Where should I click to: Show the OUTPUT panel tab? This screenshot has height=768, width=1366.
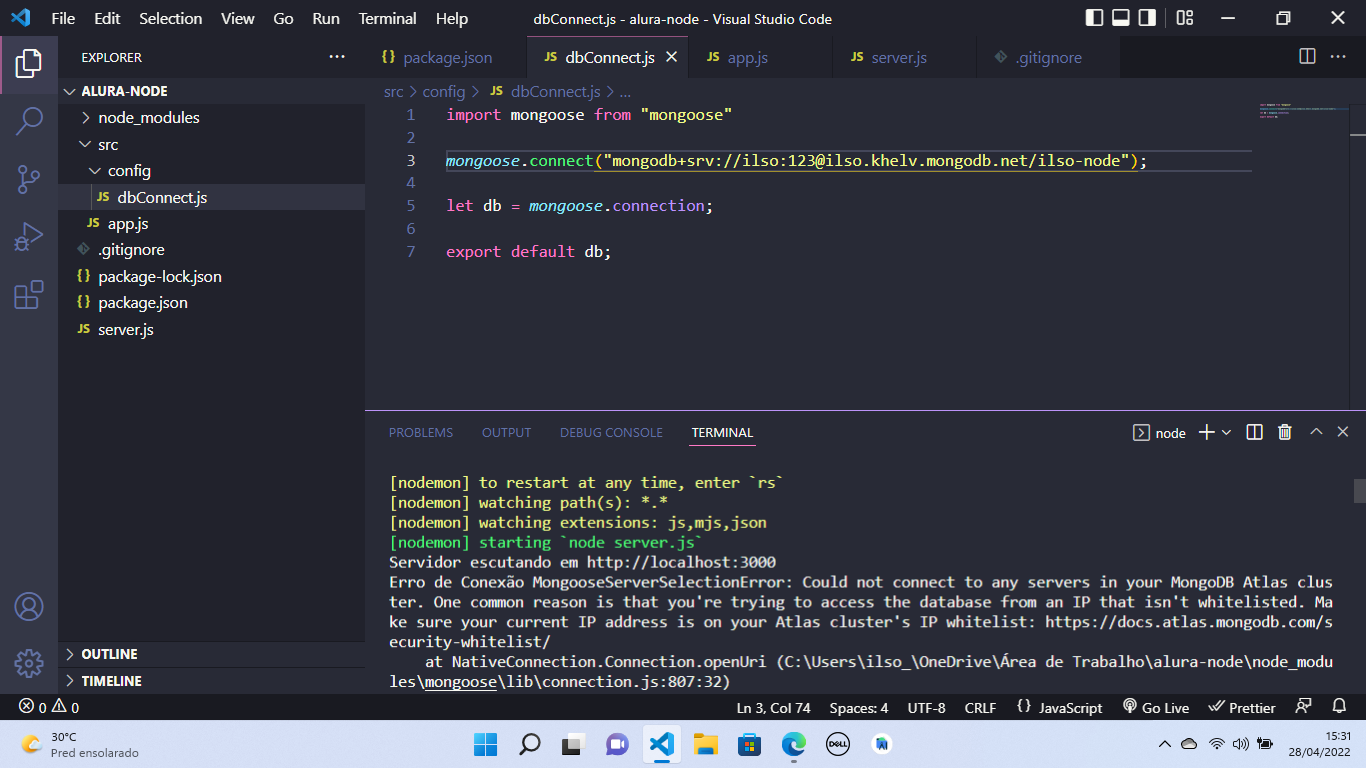pyautogui.click(x=507, y=432)
